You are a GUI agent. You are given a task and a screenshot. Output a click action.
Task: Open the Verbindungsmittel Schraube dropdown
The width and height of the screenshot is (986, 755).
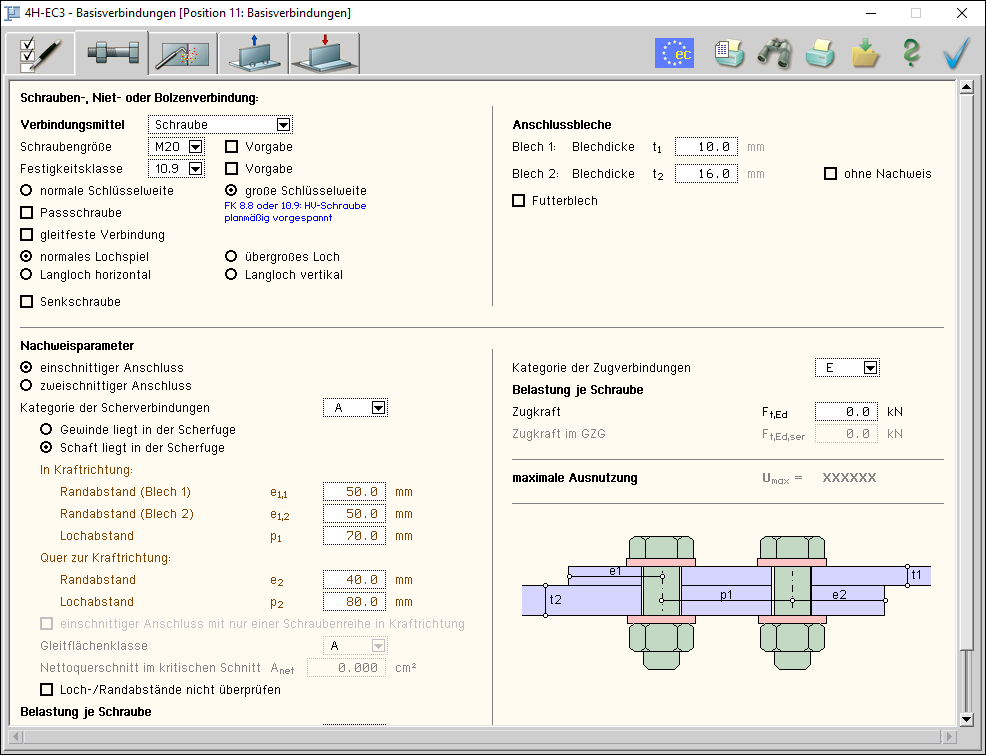tap(283, 125)
